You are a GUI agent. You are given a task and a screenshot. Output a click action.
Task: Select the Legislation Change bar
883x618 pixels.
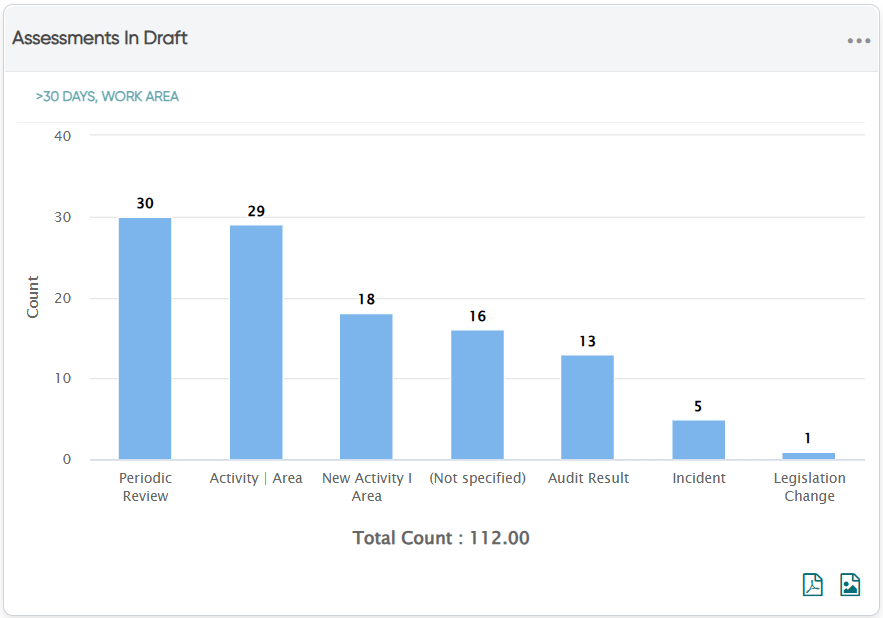[809, 456]
